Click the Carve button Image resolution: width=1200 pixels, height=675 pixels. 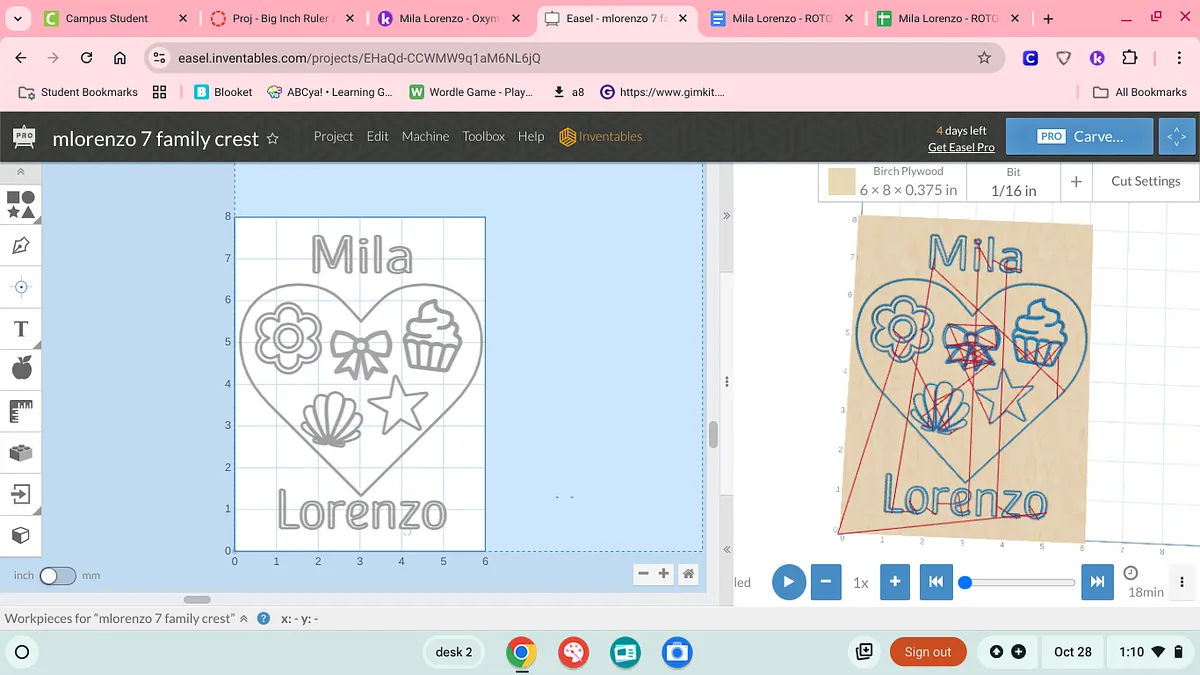[1079, 137]
